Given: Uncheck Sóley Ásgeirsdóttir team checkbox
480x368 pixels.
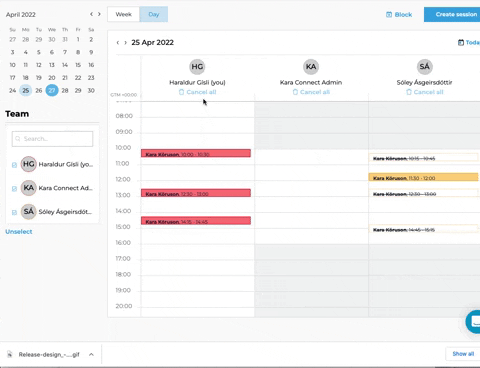Looking at the screenshot, I should point(14,212).
